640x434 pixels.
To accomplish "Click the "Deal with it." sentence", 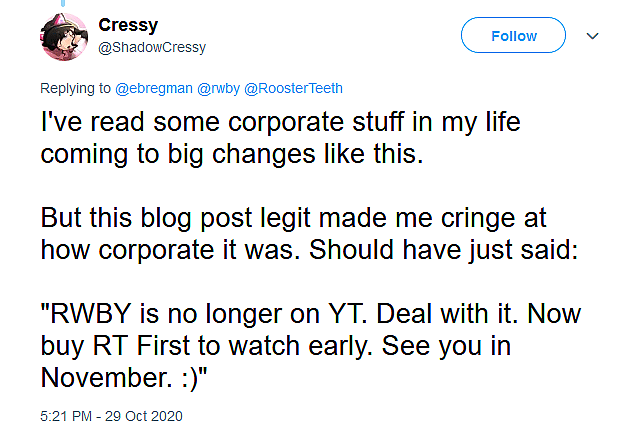I will click(443, 312).
